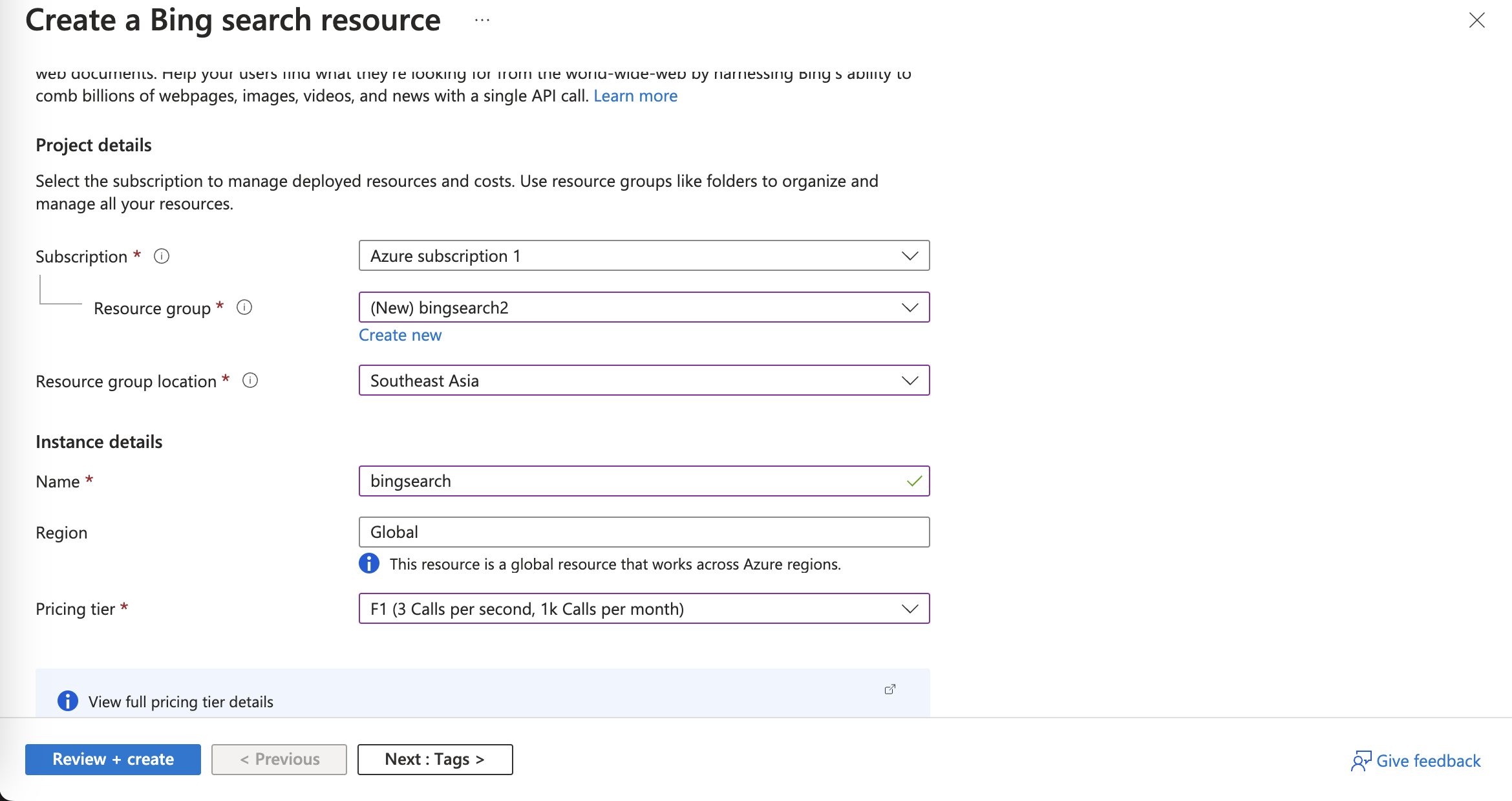Click the Project details heading
1512x801 pixels.
click(94, 145)
